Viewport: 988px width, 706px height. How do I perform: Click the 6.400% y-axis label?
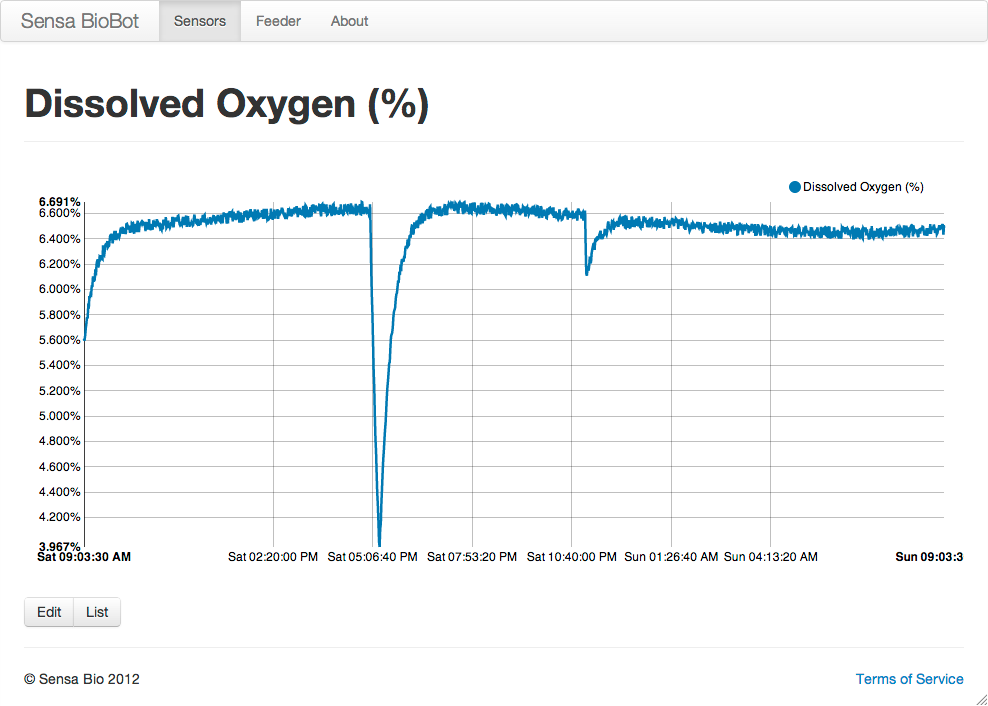click(x=60, y=239)
